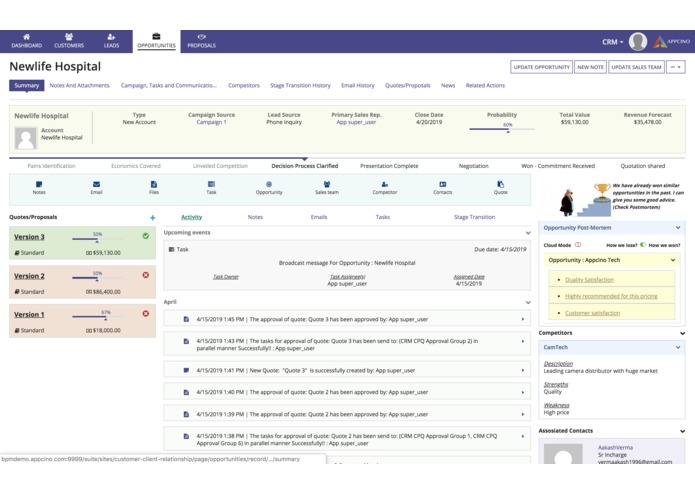Click the Quote quick-action icon
Image resolution: width=695 pixels, height=494 pixels.
(x=500, y=184)
